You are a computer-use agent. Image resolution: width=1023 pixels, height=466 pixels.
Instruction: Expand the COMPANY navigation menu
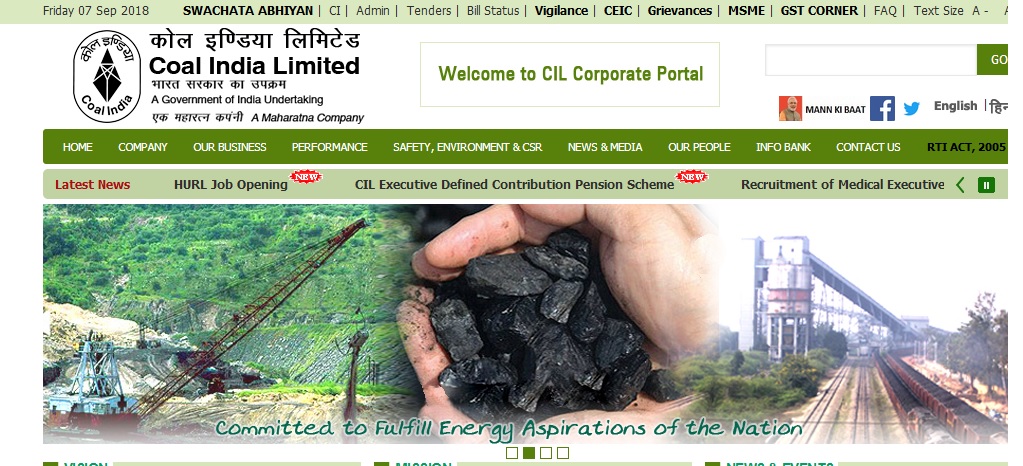143,147
